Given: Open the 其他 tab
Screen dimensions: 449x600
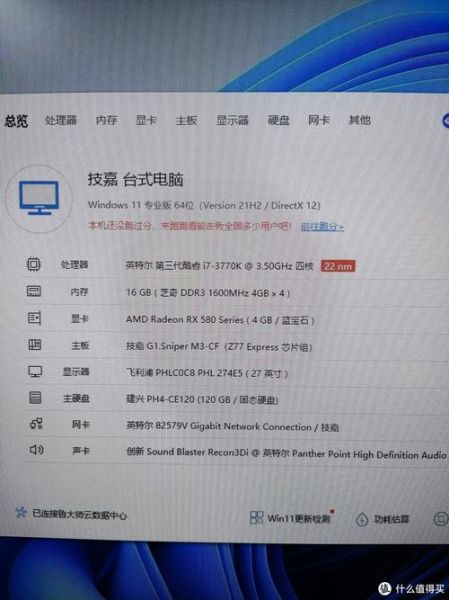Looking at the screenshot, I should 359,120.
